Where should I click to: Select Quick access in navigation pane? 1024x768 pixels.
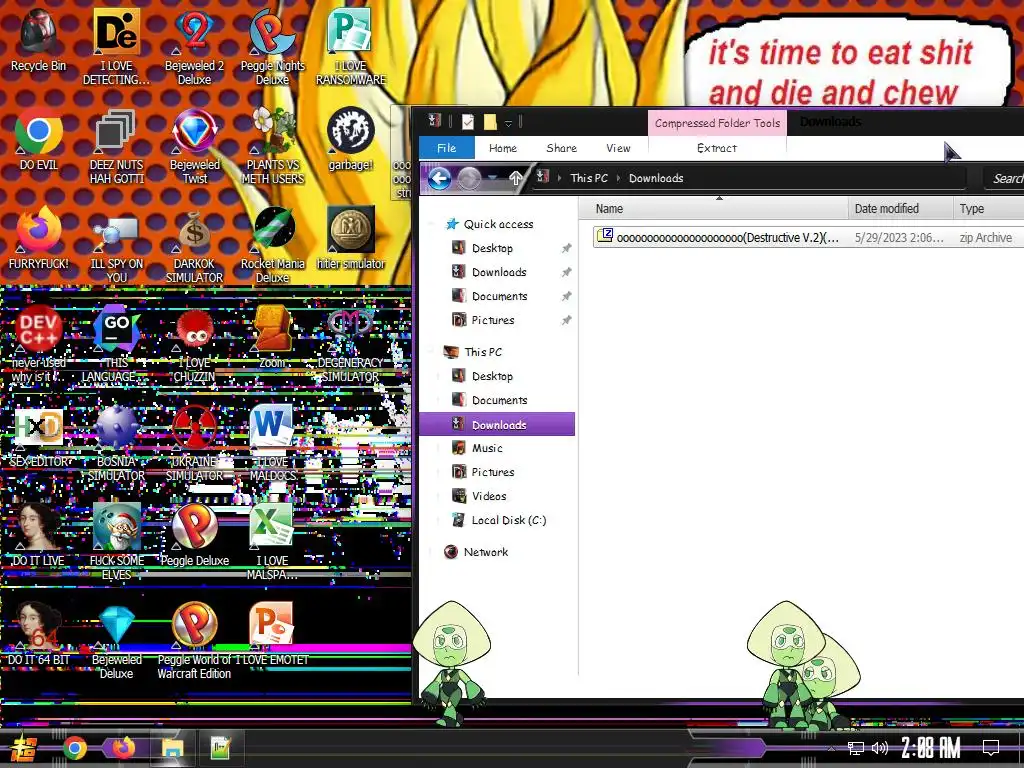point(498,224)
